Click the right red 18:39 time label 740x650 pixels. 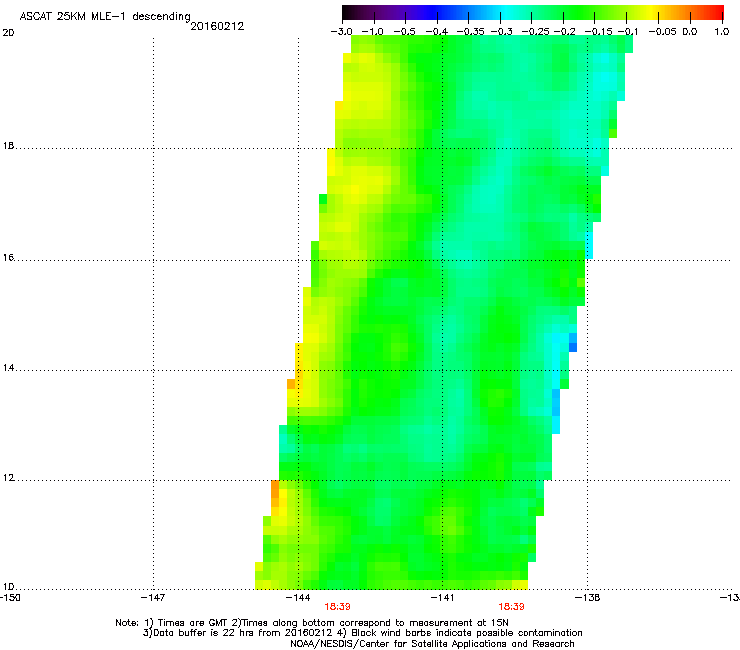click(x=512, y=607)
